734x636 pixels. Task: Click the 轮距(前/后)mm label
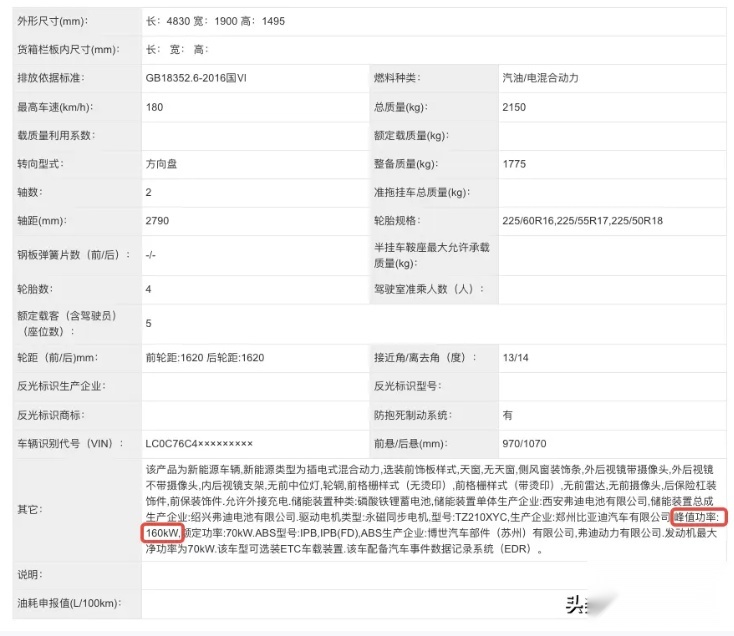pos(58,358)
